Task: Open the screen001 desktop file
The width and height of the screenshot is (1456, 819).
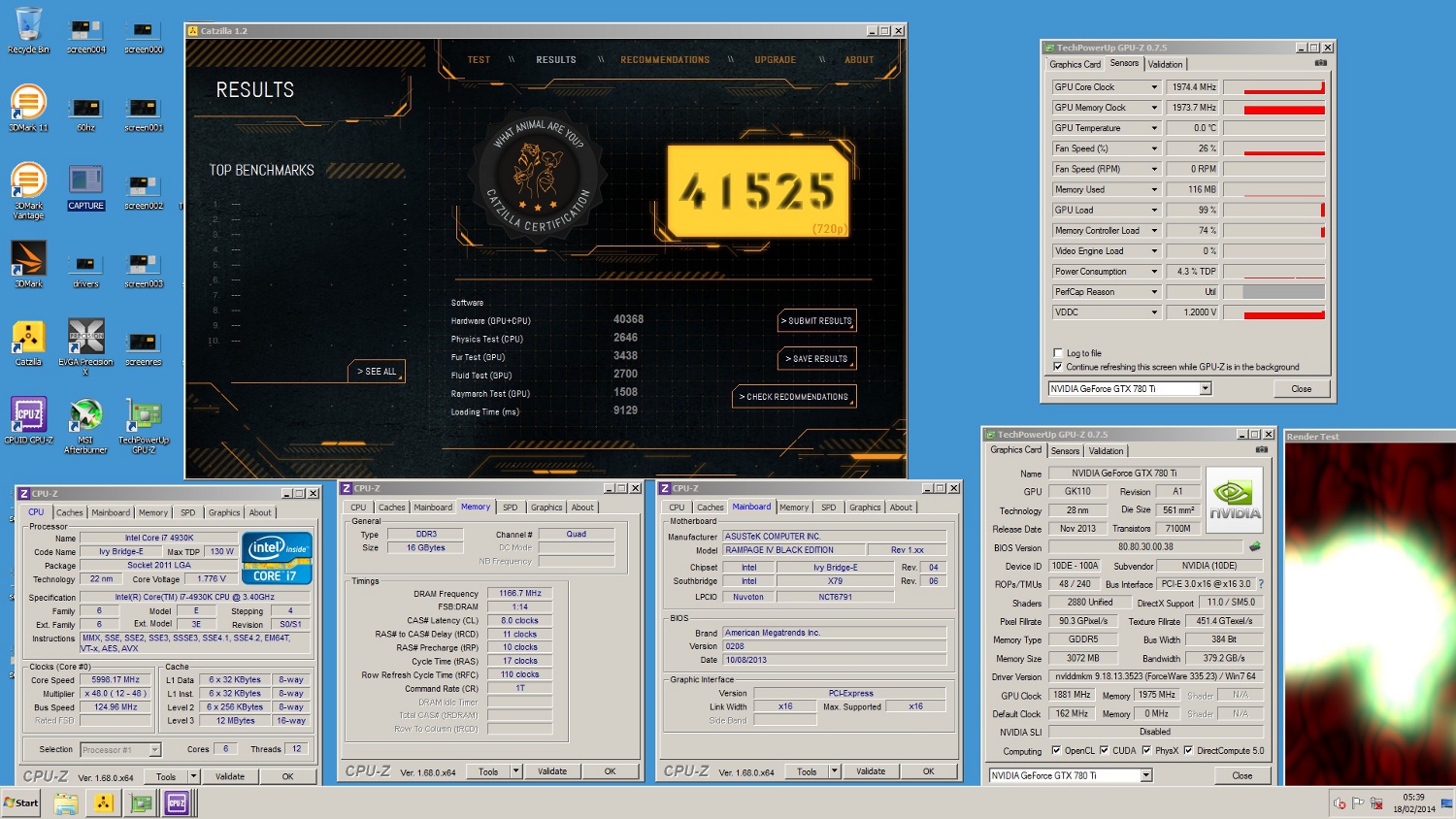Action: [144, 113]
